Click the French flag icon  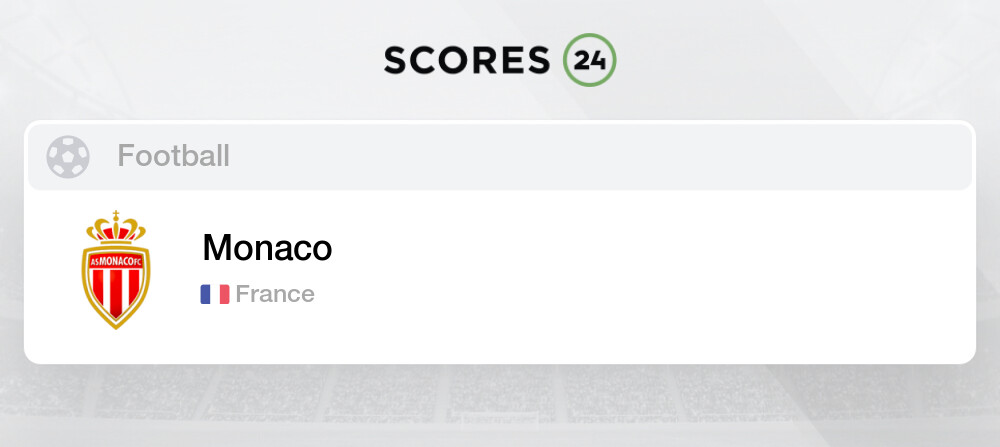click(x=215, y=294)
